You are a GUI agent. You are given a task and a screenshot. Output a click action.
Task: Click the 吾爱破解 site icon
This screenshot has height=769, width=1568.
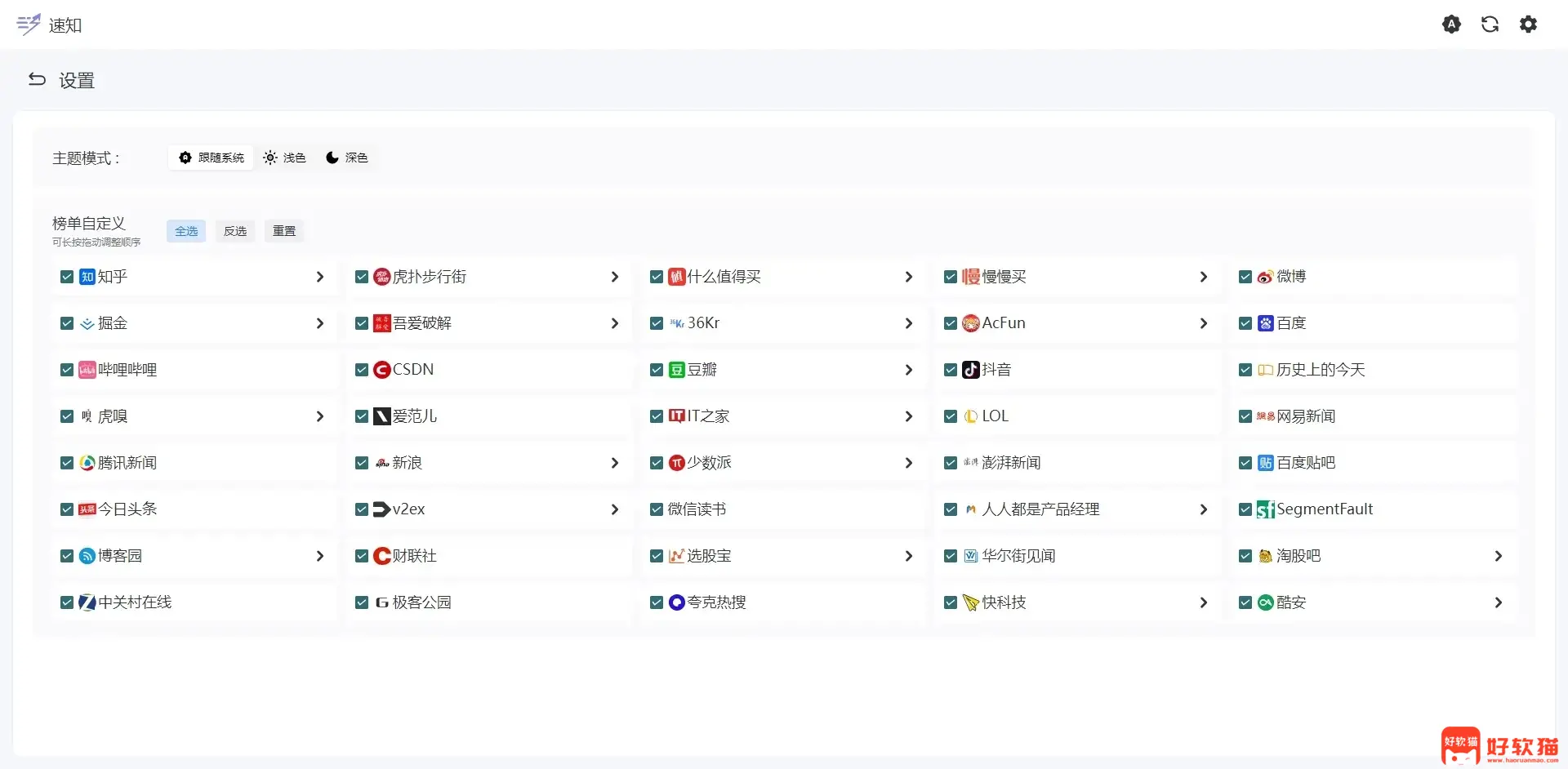pyautogui.click(x=381, y=323)
